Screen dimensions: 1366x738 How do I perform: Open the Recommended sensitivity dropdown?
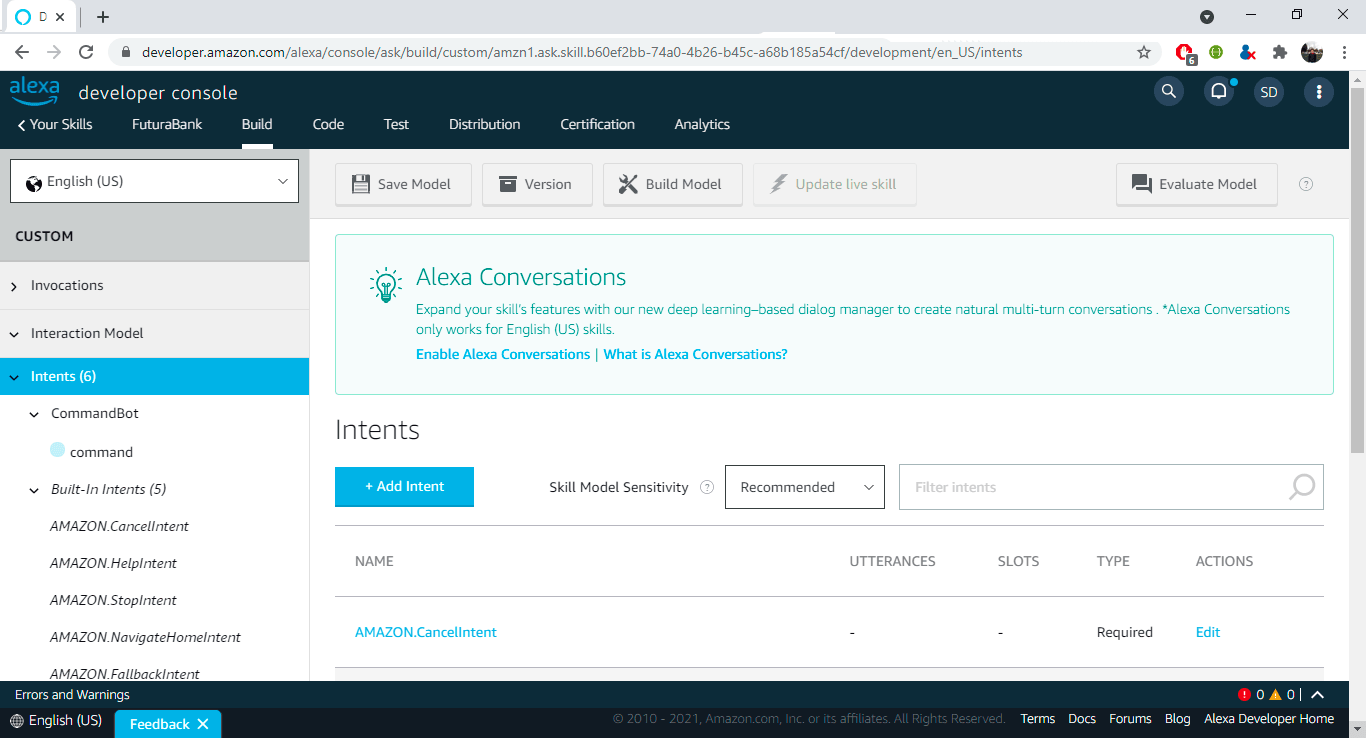click(805, 487)
